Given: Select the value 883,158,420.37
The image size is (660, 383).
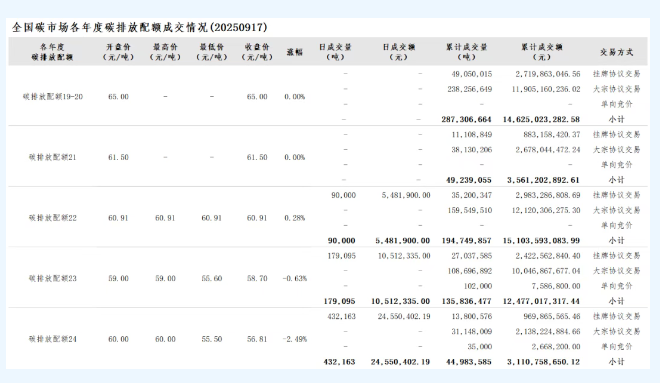Looking at the screenshot, I should (x=551, y=135).
